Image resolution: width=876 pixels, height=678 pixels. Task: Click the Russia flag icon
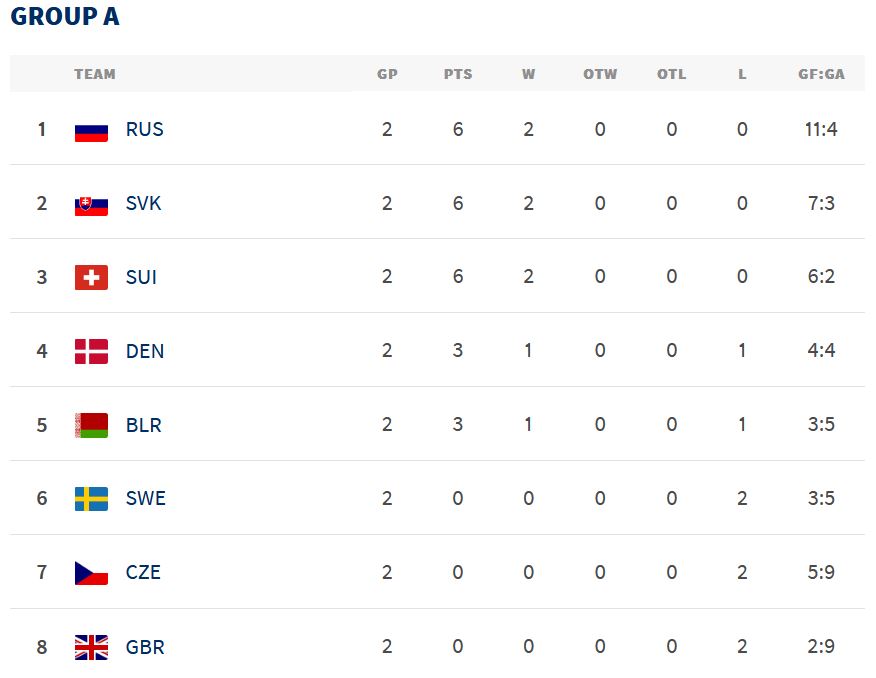coord(91,130)
